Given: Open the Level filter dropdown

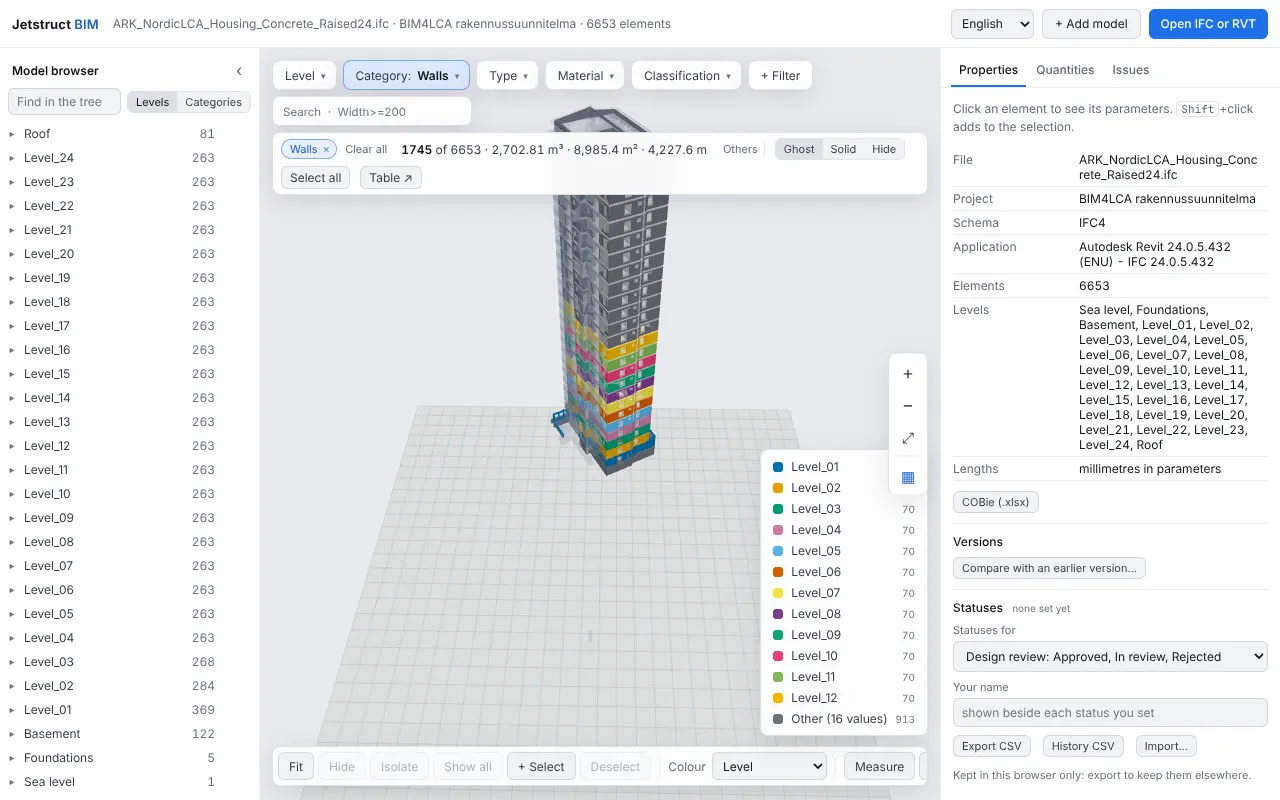Looking at the screenshot, I should click(305, 76).
